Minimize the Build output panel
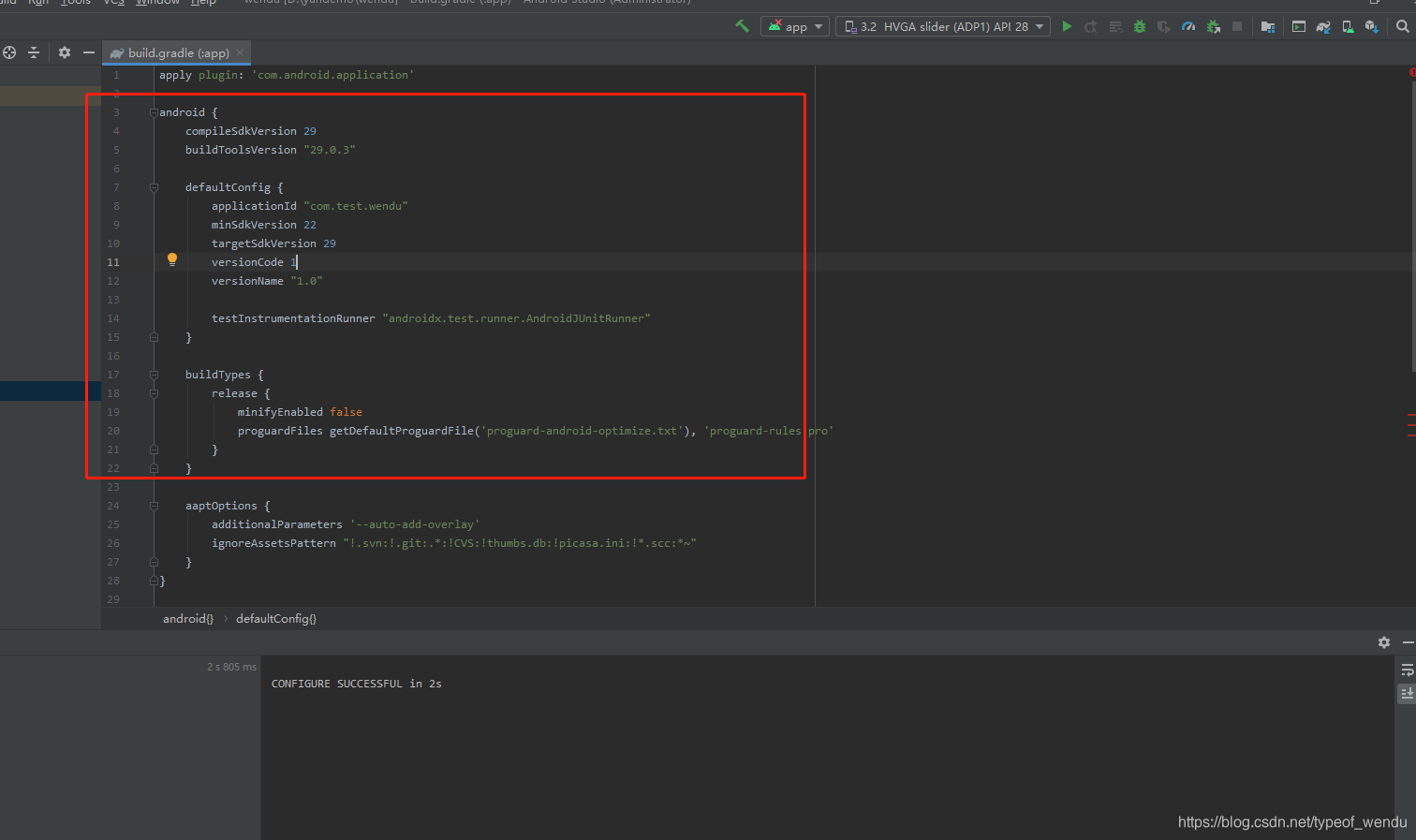 pos(1408,642)
